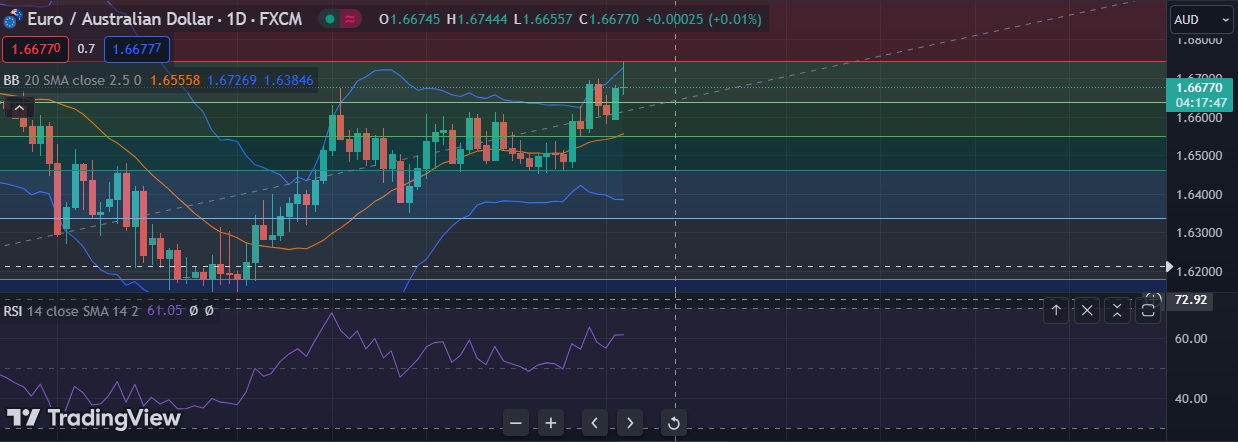Zoom out the chart with minus button
Image resolution: width=1238 pixels, height=442 pixels.
516,423
